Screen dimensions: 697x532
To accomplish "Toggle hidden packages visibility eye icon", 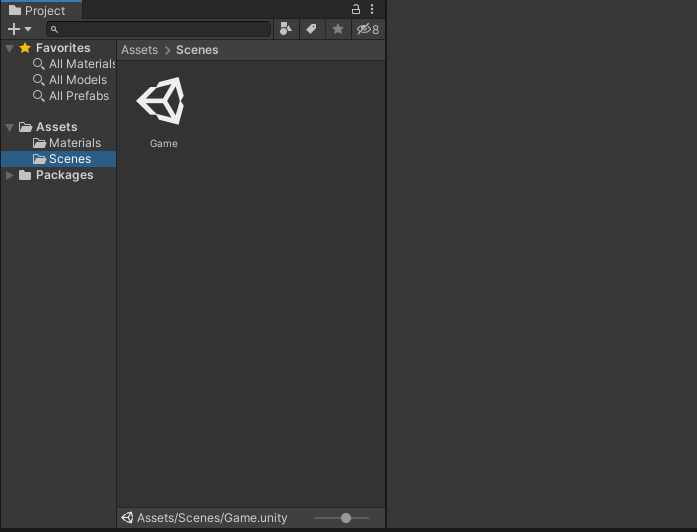I will point(368,29).
